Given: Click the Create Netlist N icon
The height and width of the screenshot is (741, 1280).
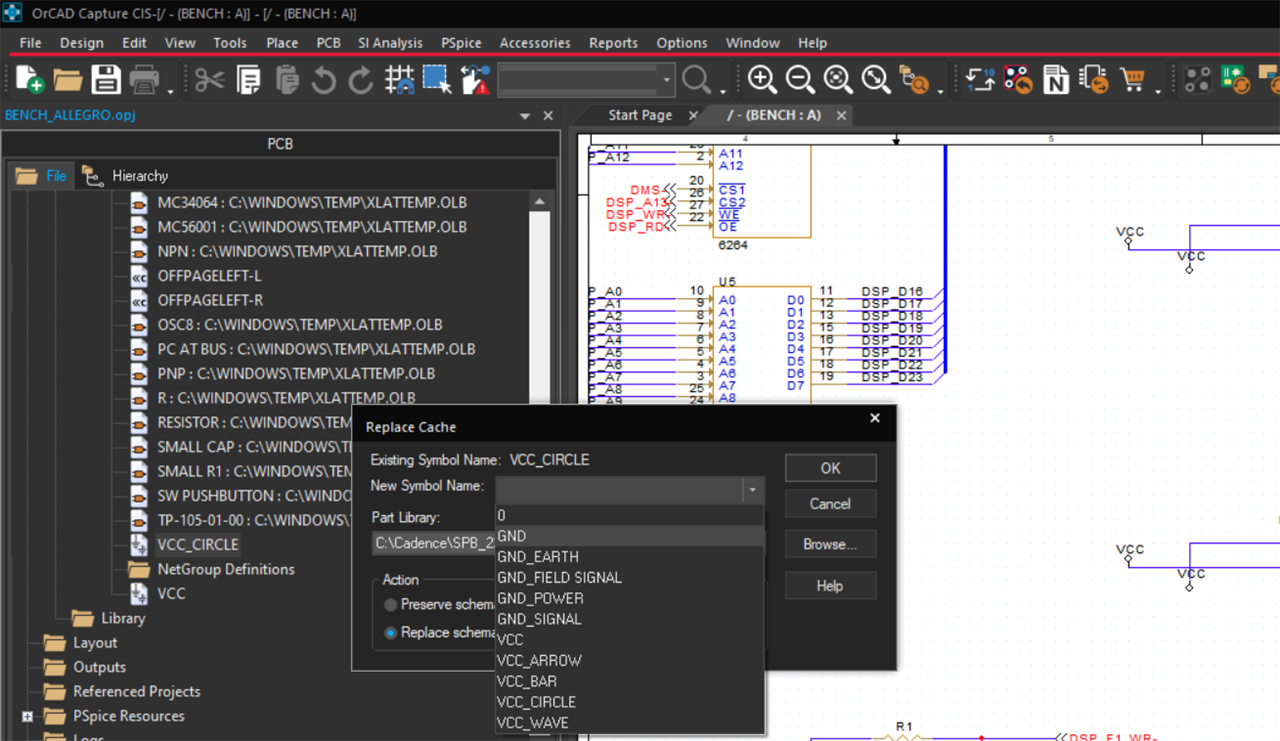Looking at the screenshot, I should 1056,80.
